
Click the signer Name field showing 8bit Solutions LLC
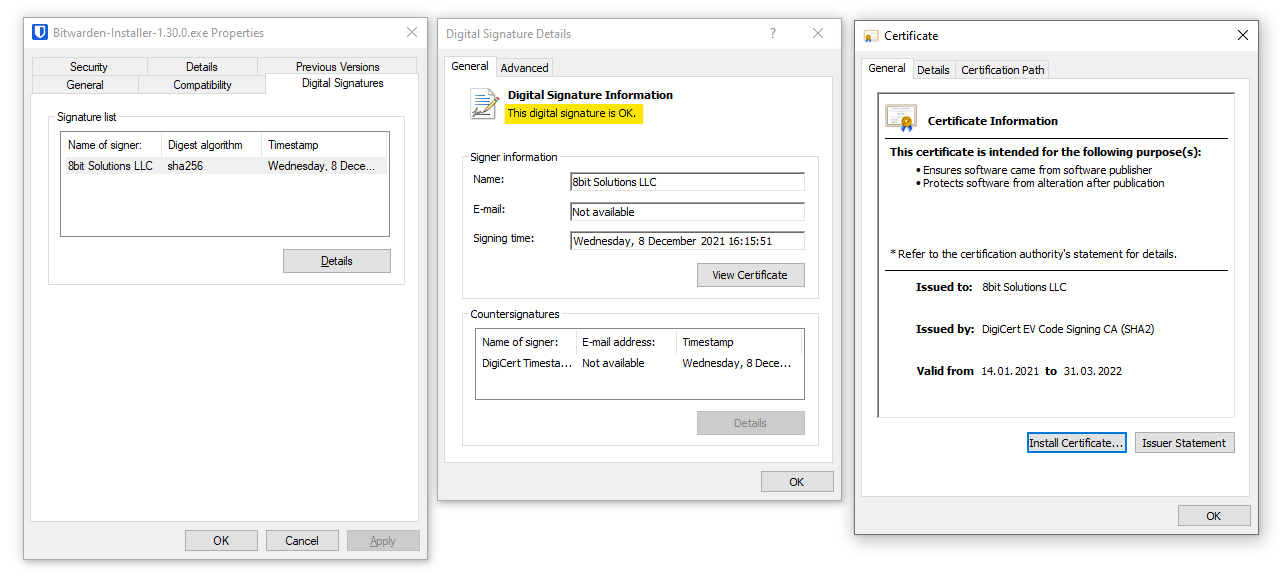coord(687,182)
